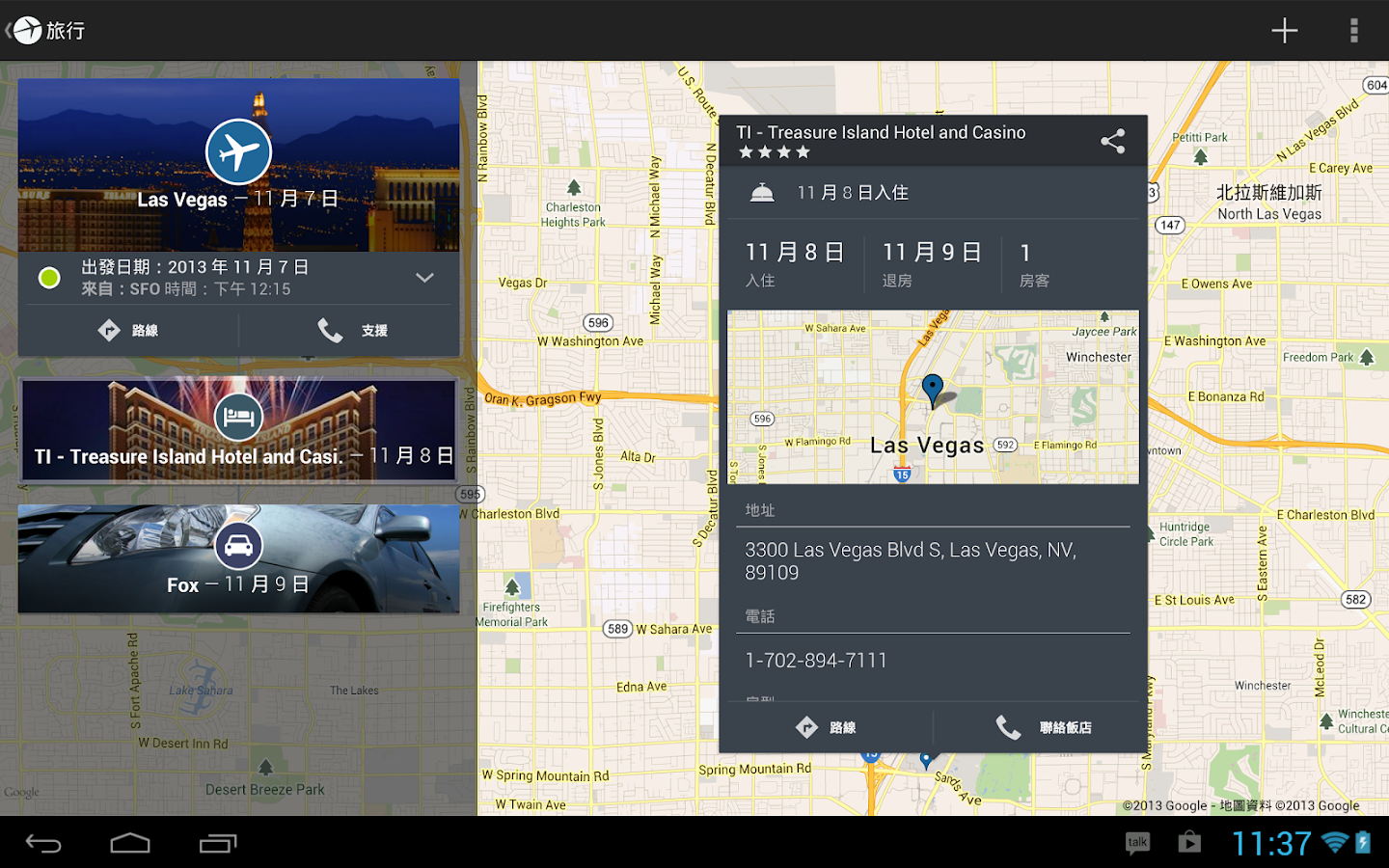
Task: Tap the green status dot on the flight card
Action: pos(49,278)
